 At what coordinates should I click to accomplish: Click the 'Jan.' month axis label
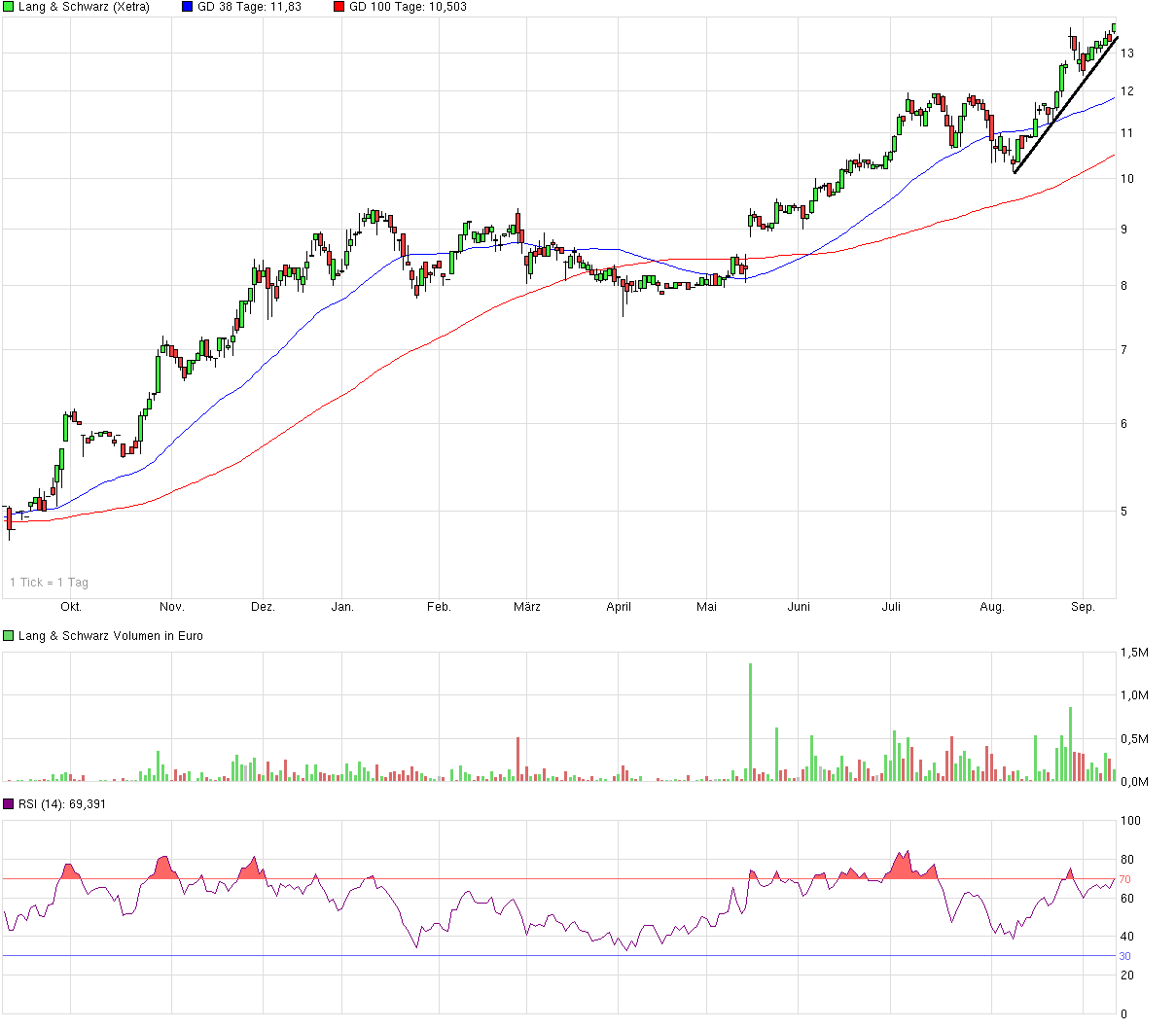(x=342, y=607)
